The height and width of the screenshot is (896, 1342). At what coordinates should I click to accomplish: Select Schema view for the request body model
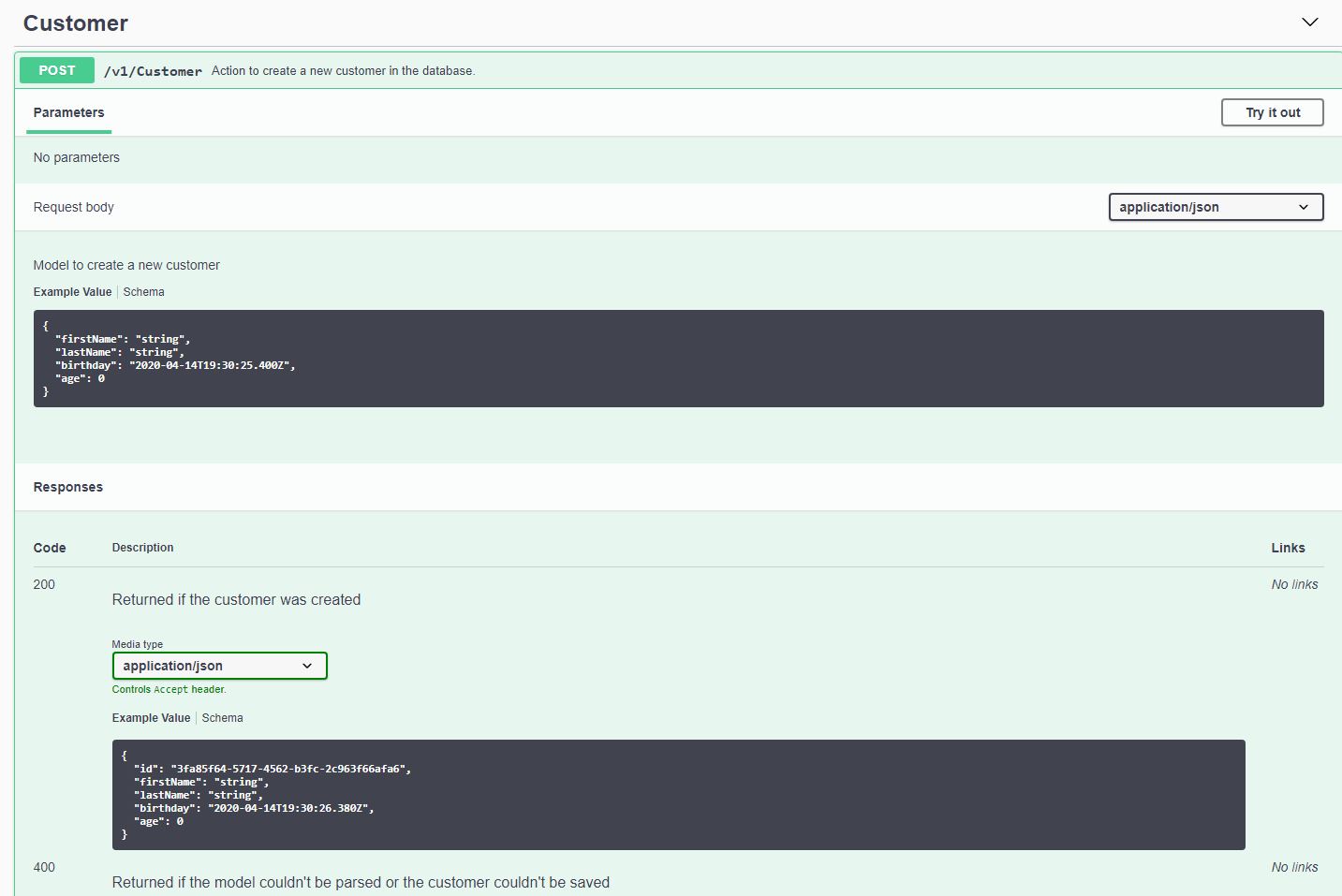point(143,291)
